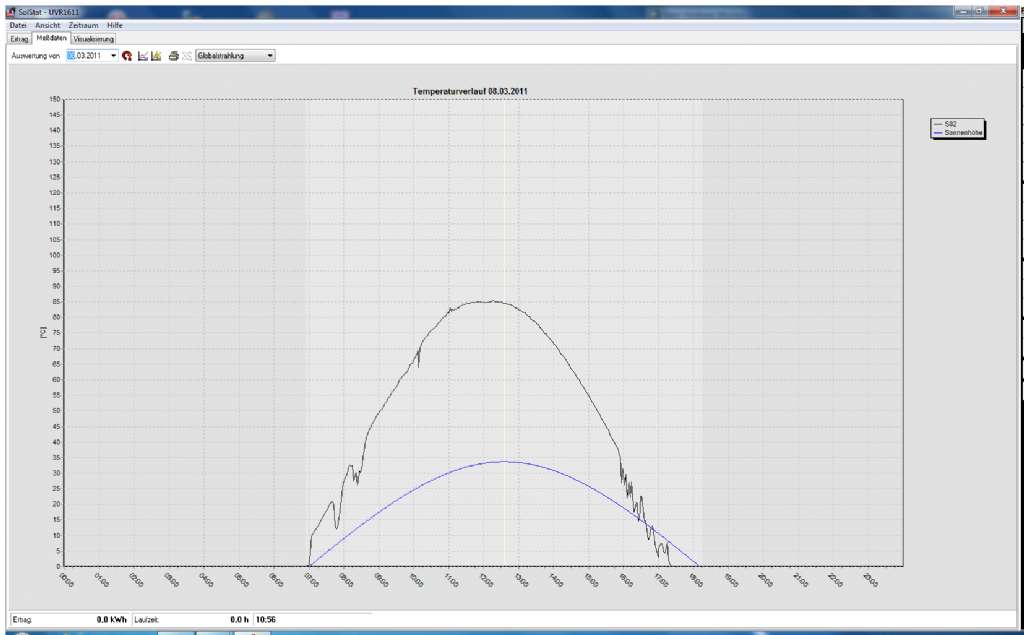Click the day field in date input
This screenshot has width=1024, height=635.
point(71,56)
